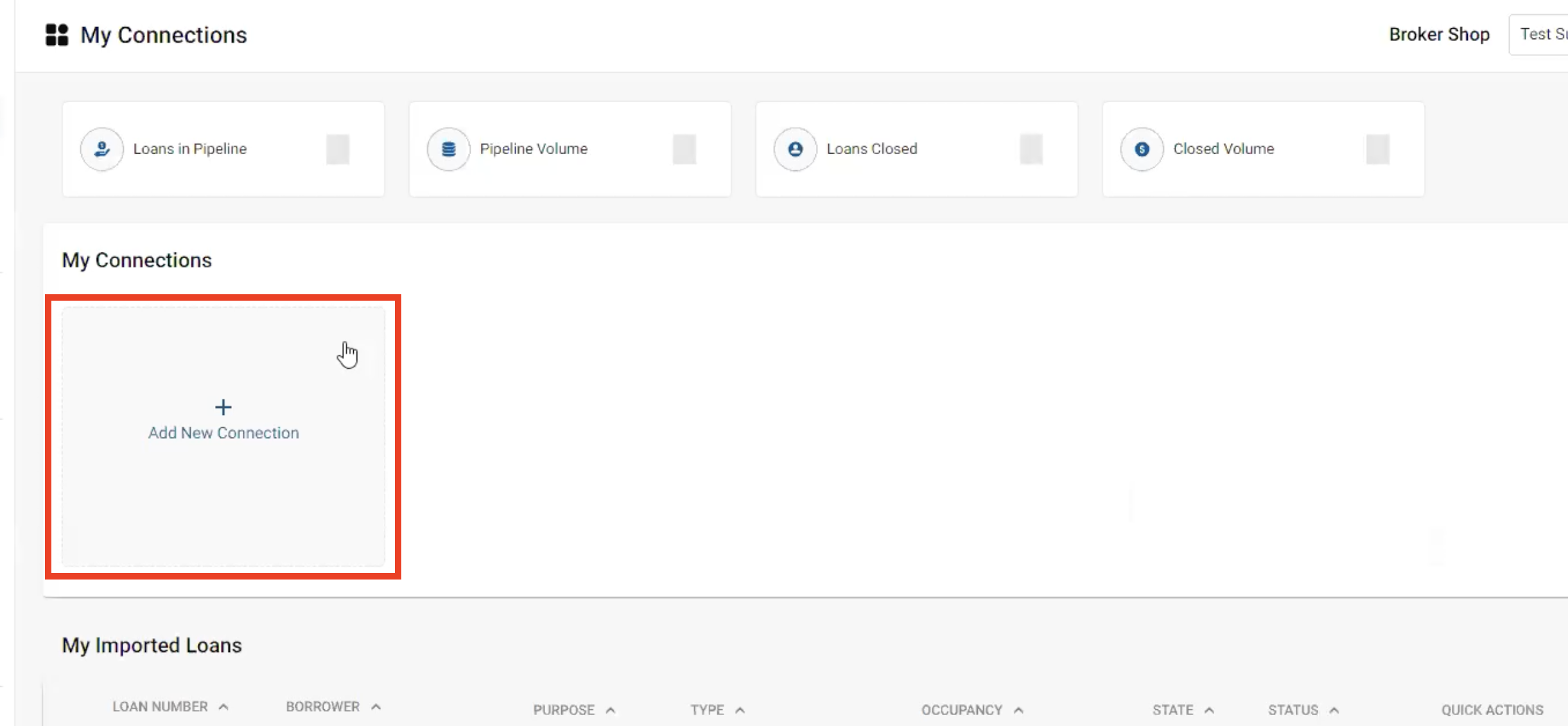Sort by Purpose column arrow

pos(611,710)
